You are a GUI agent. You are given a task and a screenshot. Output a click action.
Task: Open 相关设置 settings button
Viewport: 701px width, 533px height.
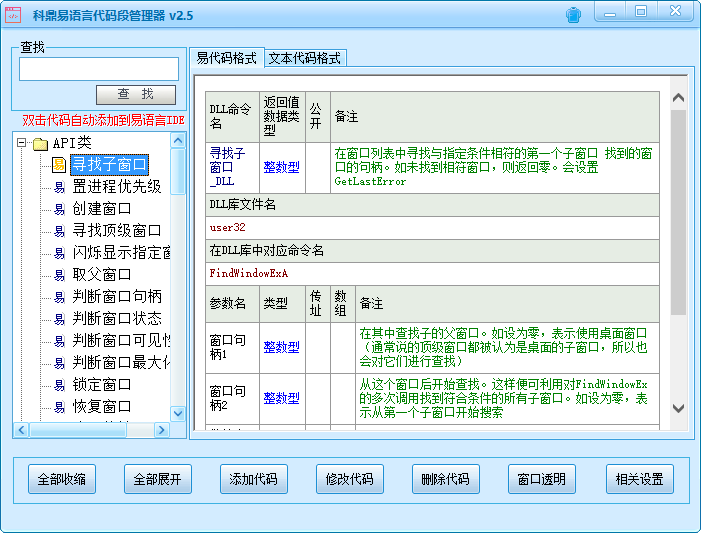639,479
